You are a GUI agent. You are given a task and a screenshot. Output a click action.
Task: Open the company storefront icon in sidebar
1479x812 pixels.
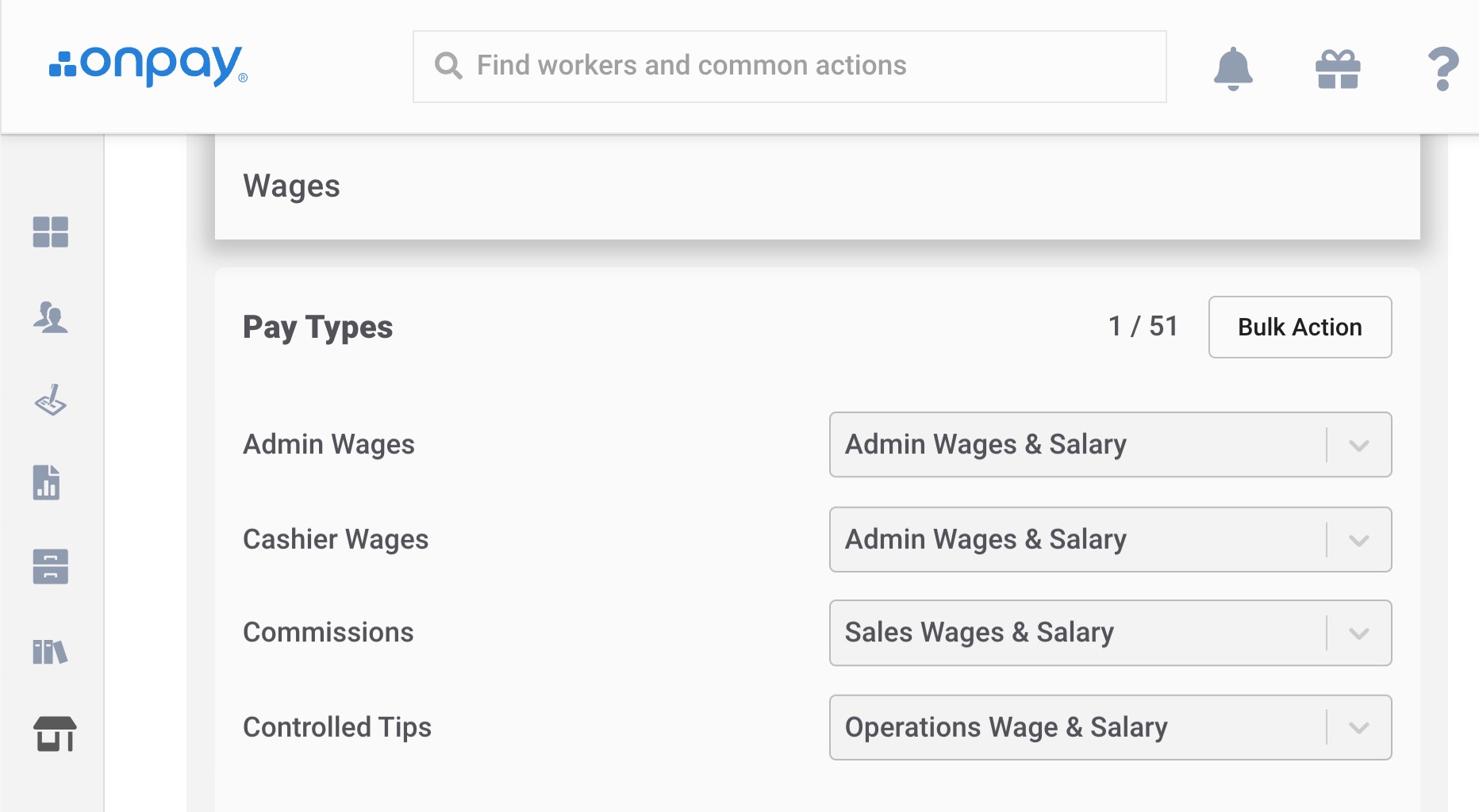tap(55, 734)
